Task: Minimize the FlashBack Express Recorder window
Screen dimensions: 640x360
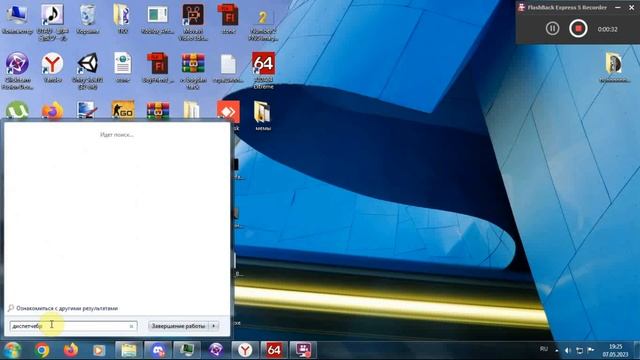Action: pyautogui.click(x=618, y=7)
